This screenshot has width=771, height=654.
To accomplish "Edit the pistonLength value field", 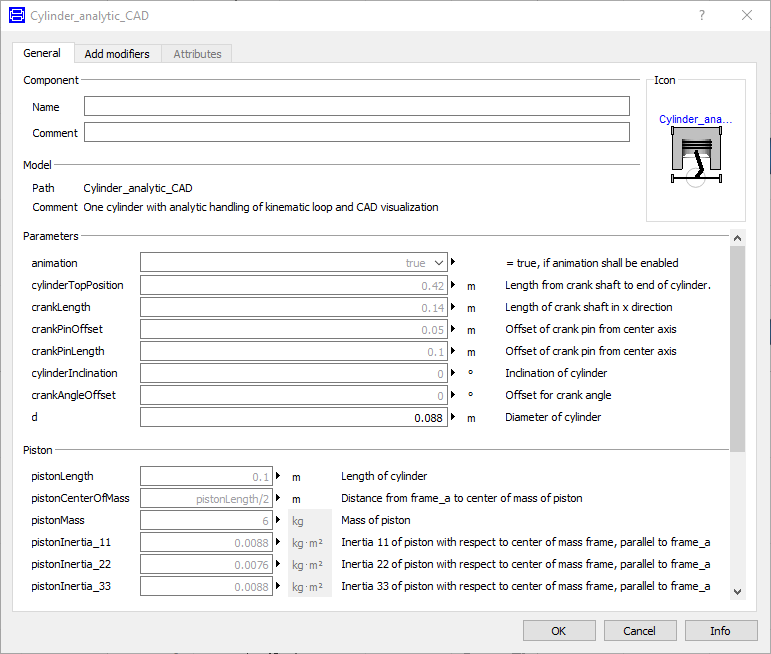I will 206,476.
